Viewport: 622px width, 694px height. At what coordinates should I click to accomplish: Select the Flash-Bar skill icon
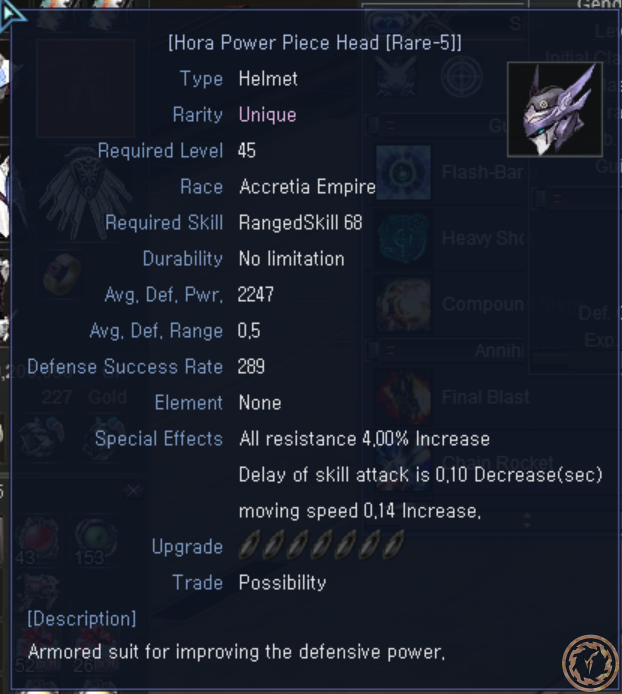click(x=403, y=172)
